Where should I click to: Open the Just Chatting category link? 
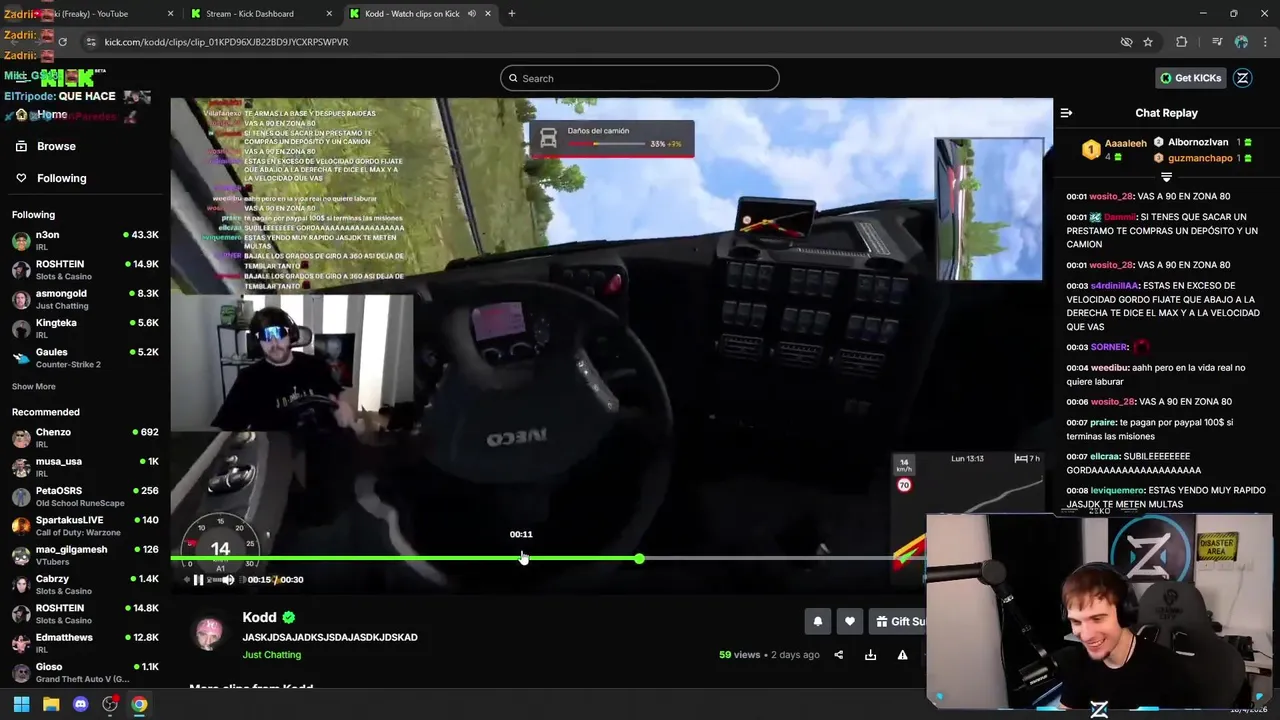click(x=271, y=655)
